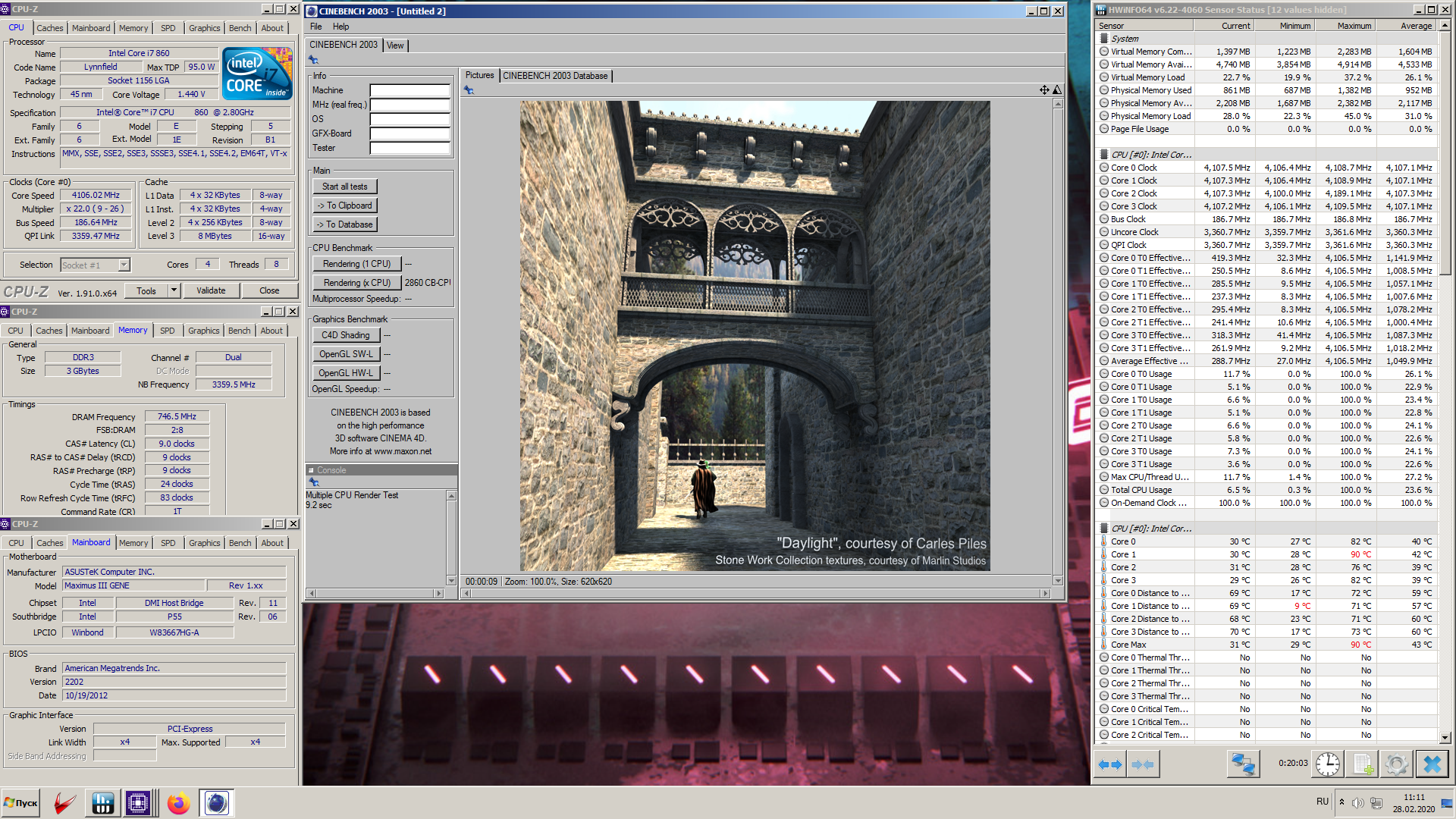Image resolution: width=1456 pixels, height=819 pixels.
Task: Click the CINEBENCH 2003 title bar icon
Action: 312,11
